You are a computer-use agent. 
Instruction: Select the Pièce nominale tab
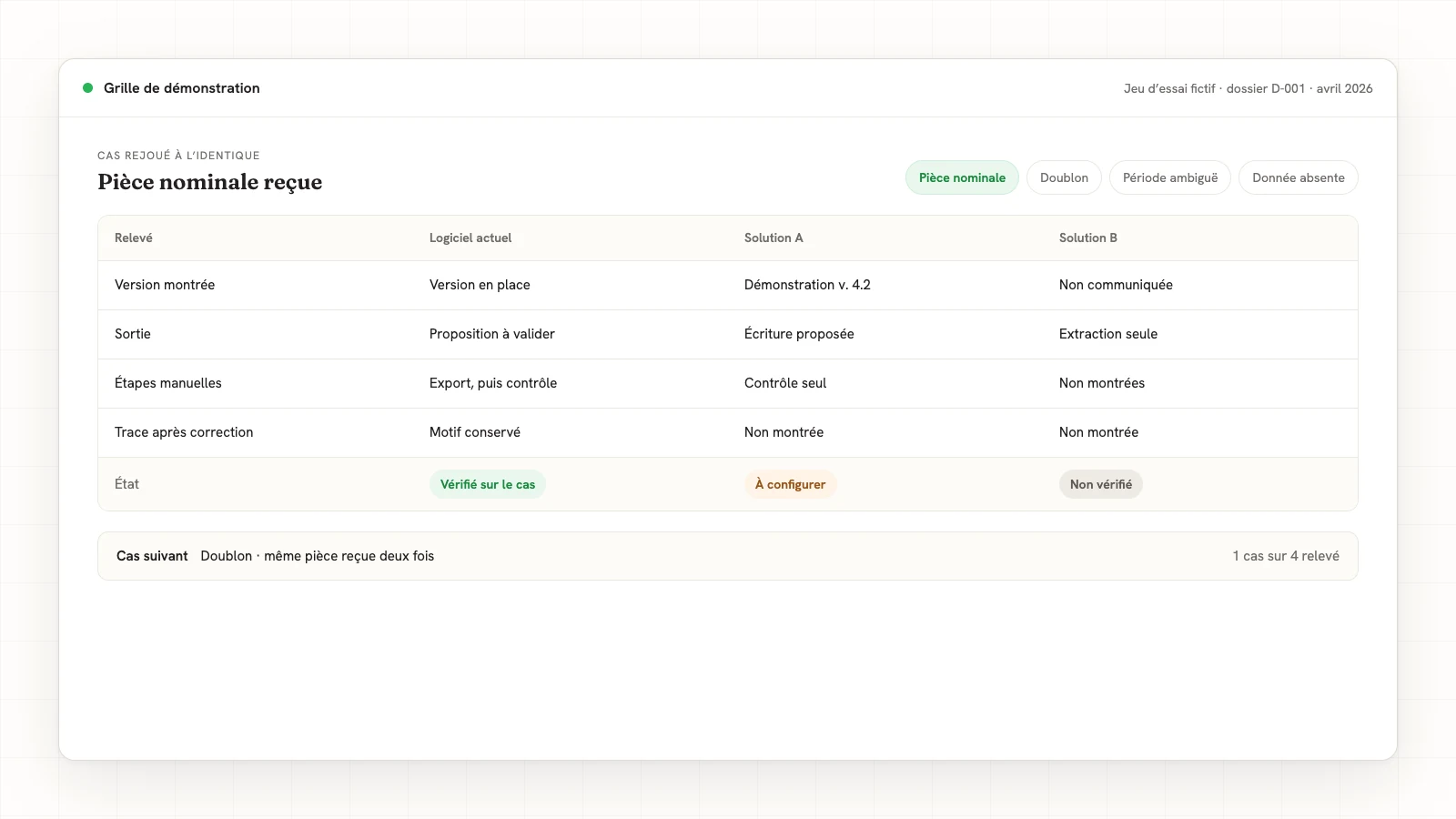pyautogui.click(x=962, y=177)
